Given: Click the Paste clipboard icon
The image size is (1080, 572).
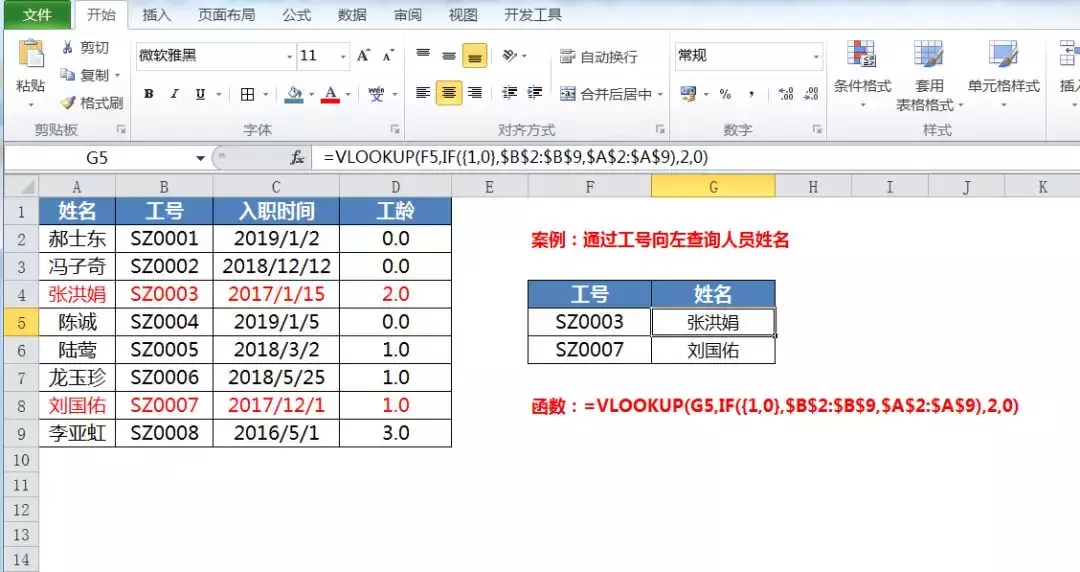Looking at the screenshot, I should [31, 55].
